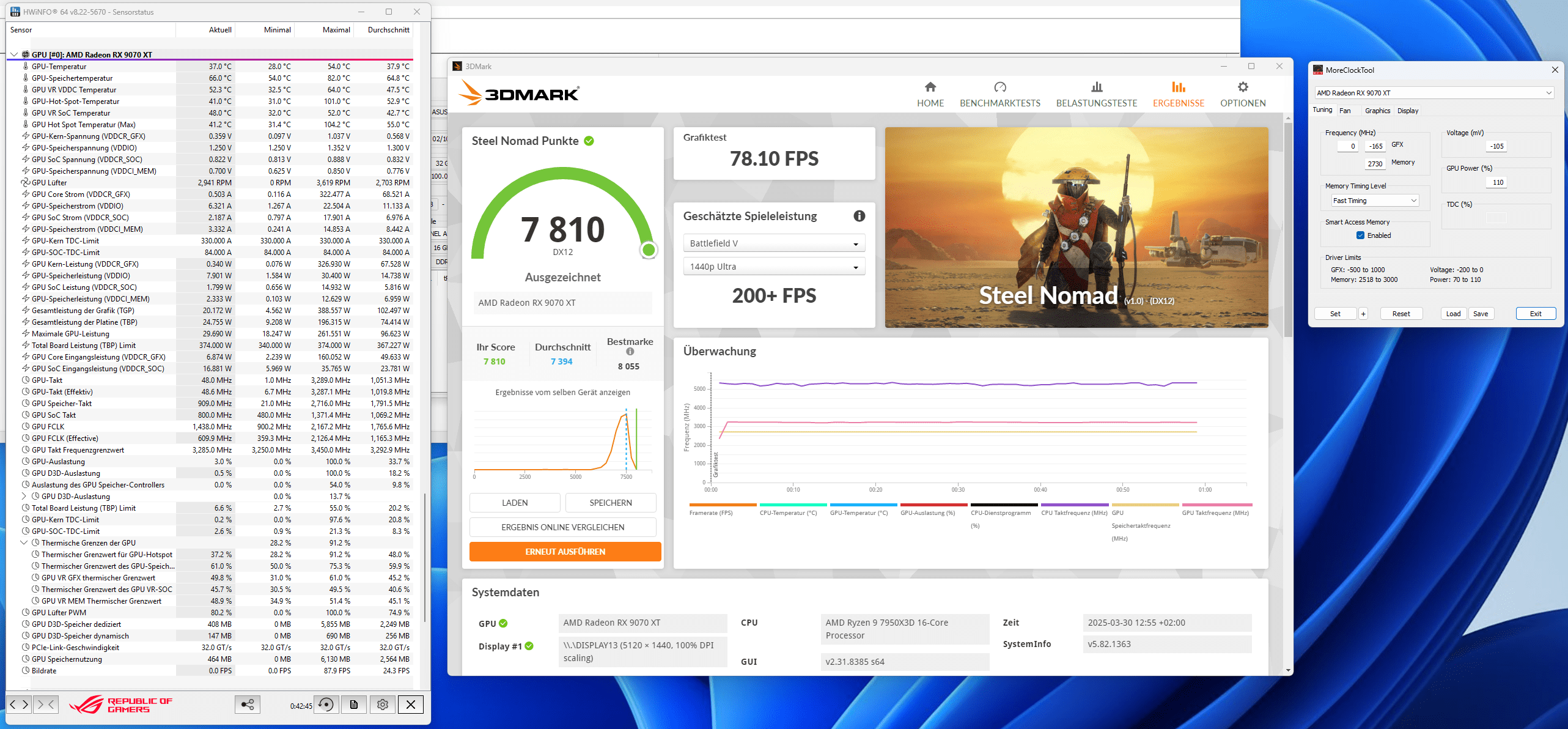
Task: Click the HWiNFO share/network icon button
Action: pyautogui.click(x=248, y=705)
